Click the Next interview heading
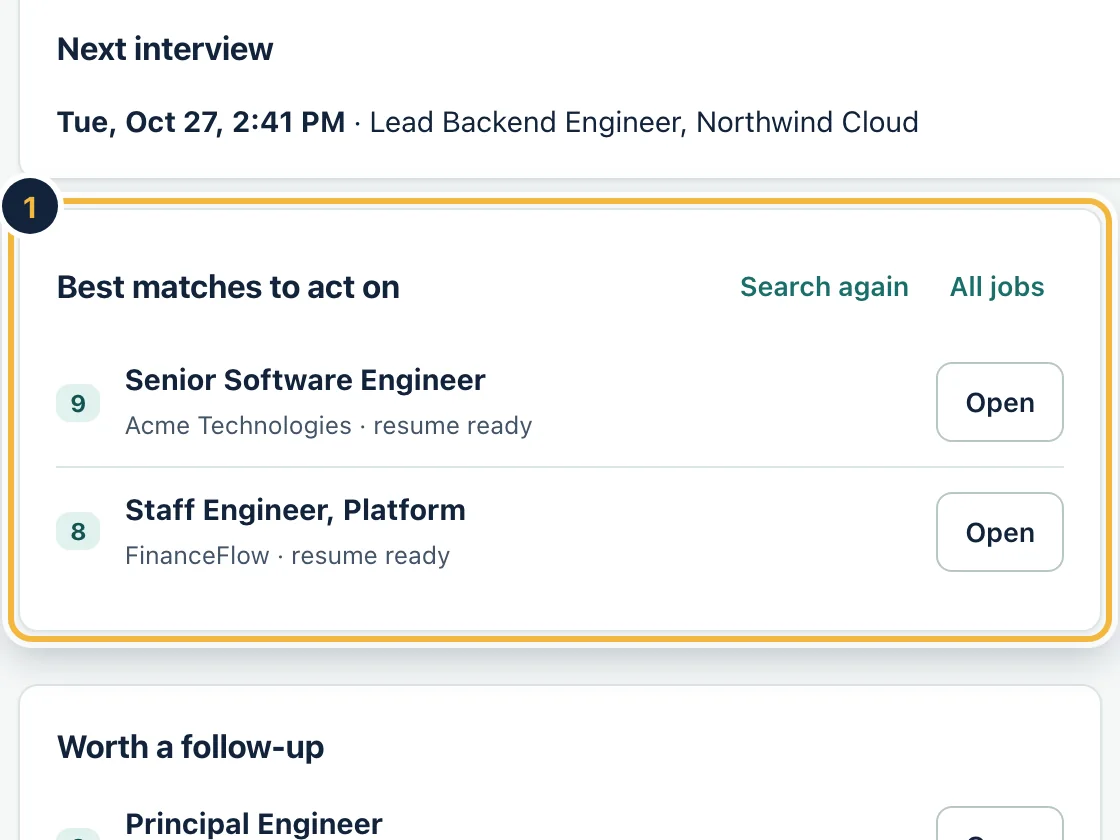The width and height of the screenshot is (1120, 840). pyautogui.click(x=165, y=49)
